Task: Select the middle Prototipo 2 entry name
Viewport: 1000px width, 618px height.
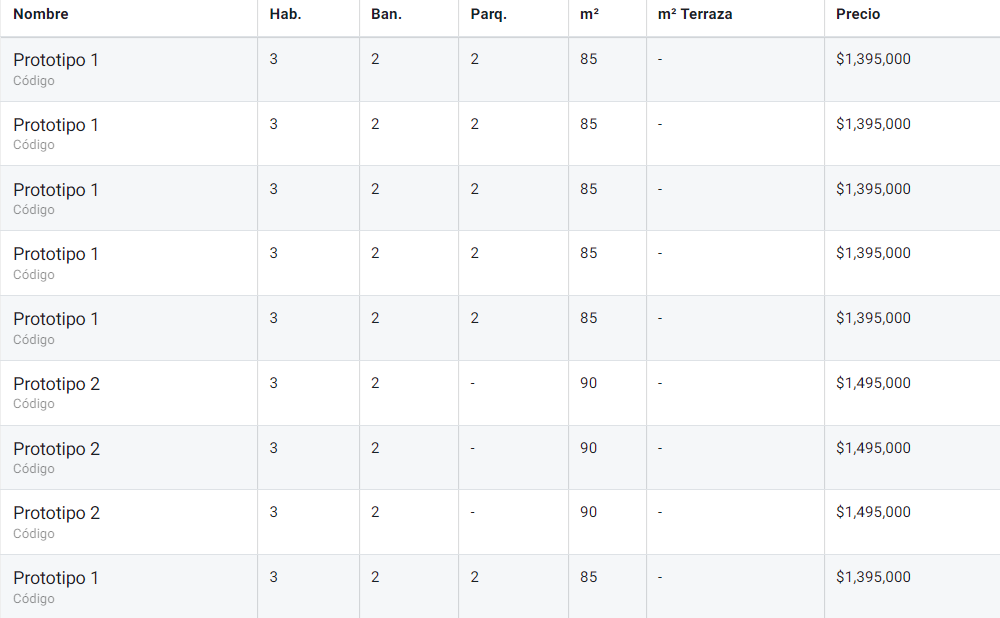Action: click(x=56, y=449)
